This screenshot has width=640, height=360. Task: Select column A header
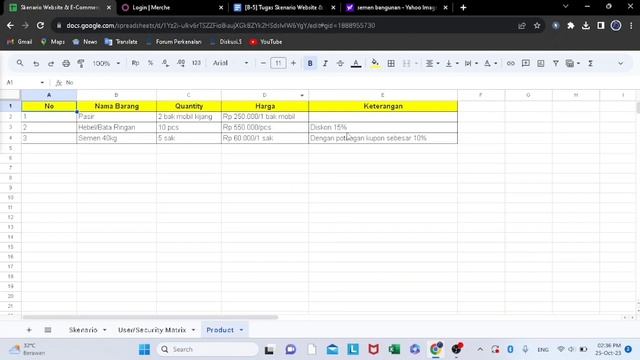pyautogui.click(x=49, y=95)
